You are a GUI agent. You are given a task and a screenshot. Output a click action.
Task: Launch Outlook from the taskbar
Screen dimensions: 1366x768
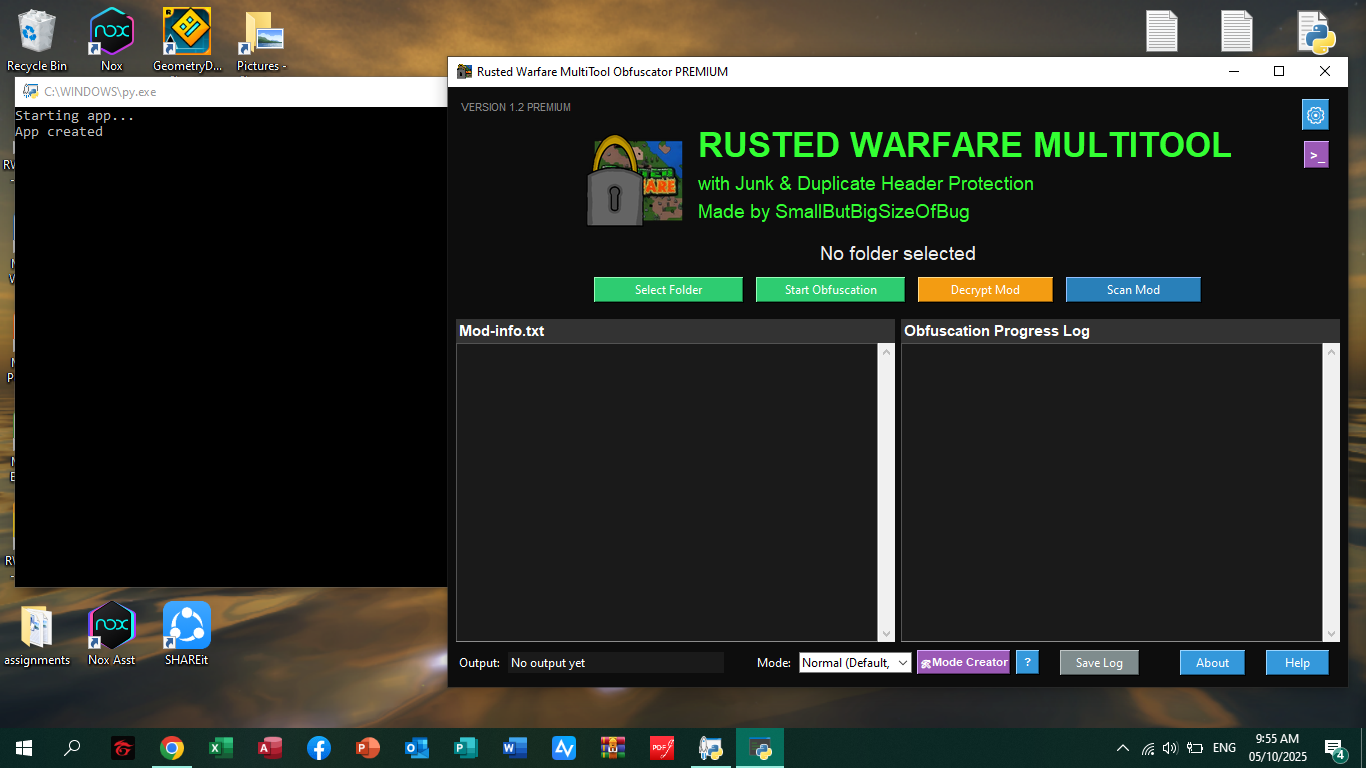(417, 748)
